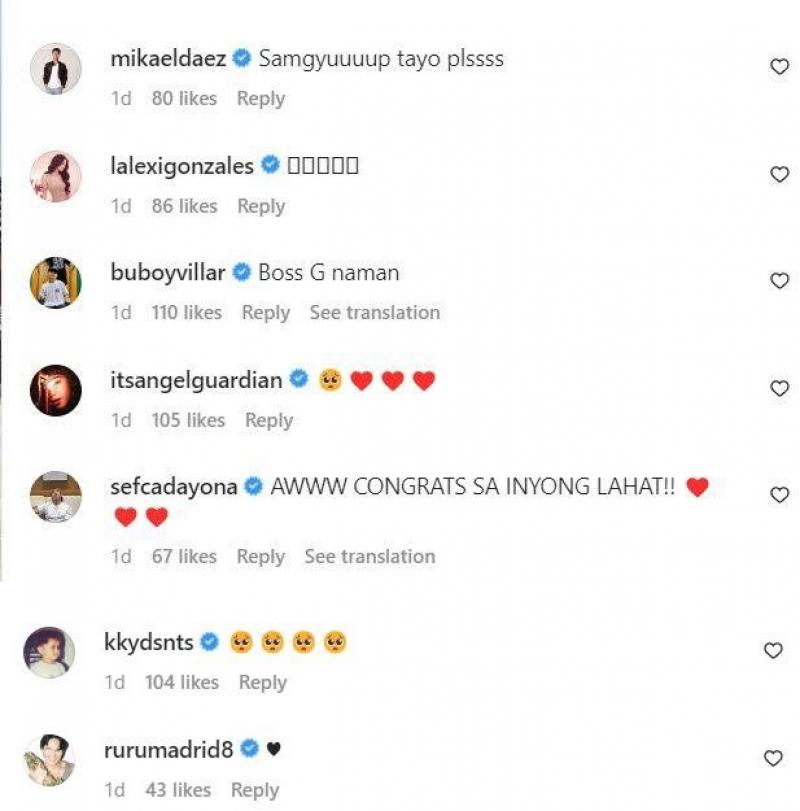Screen dimensions: 800x811
Task: Reply to buboyvillar's comment
Action: [265, 312]
